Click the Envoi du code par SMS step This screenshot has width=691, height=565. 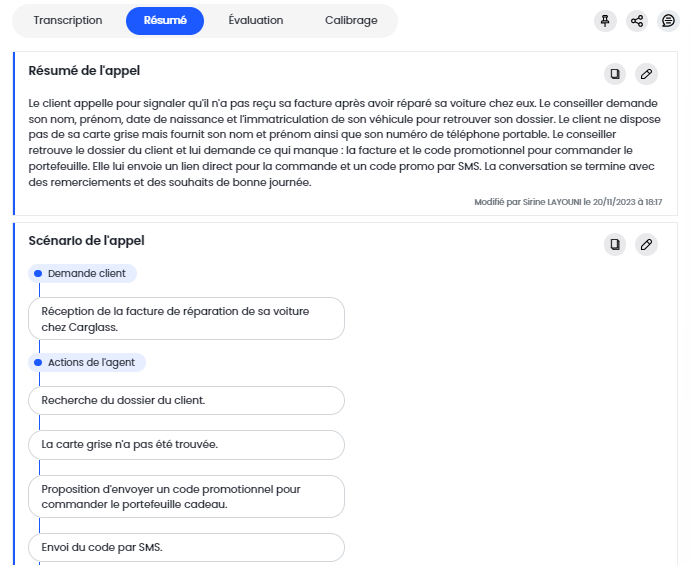tap(188, 547)
